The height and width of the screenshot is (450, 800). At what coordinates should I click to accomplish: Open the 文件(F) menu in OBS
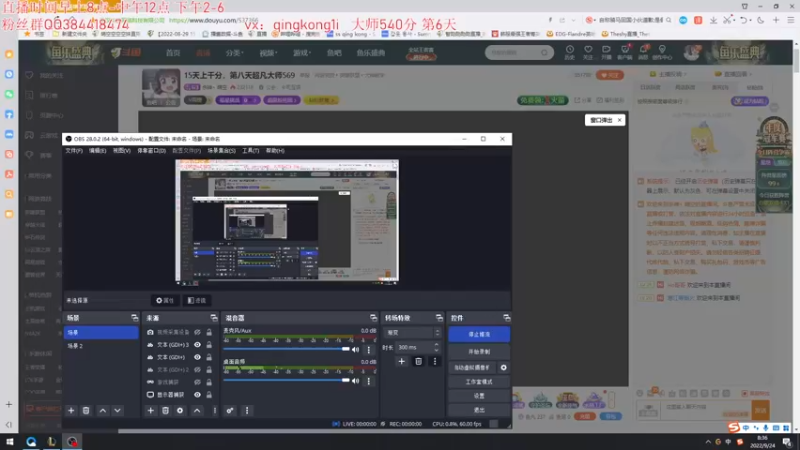pyautogui.click(x=73, y=151)
